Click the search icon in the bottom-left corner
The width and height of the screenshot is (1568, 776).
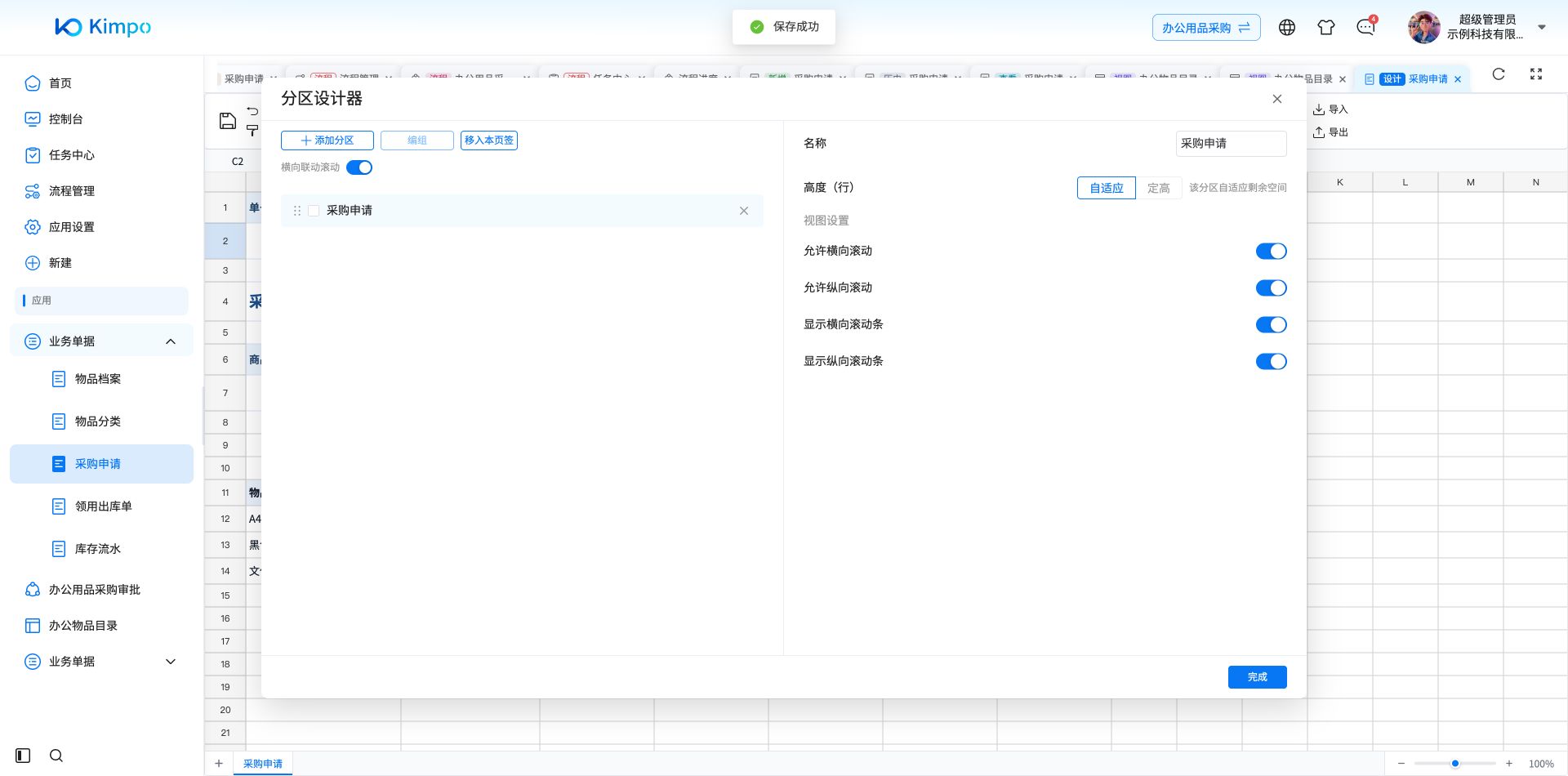tap(56, 756)
